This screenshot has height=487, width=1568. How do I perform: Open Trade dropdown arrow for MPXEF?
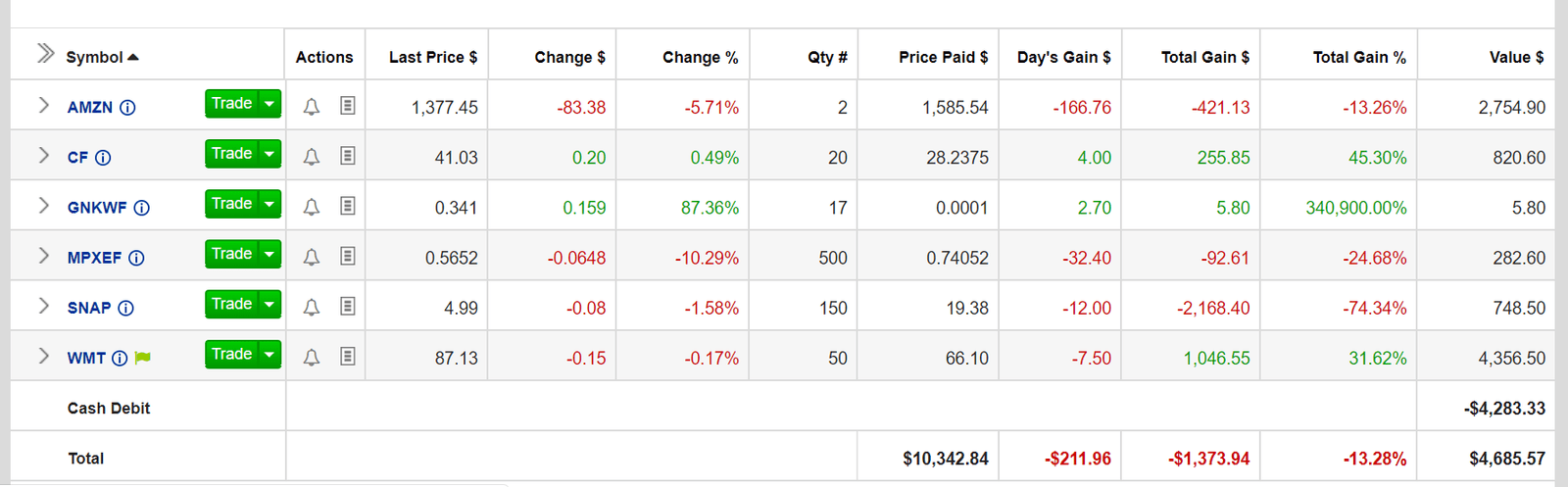coord(269,254)
